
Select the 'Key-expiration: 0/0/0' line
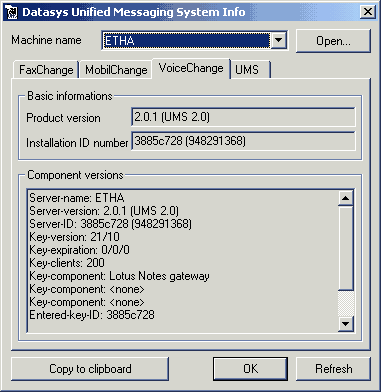coord(79,250)
